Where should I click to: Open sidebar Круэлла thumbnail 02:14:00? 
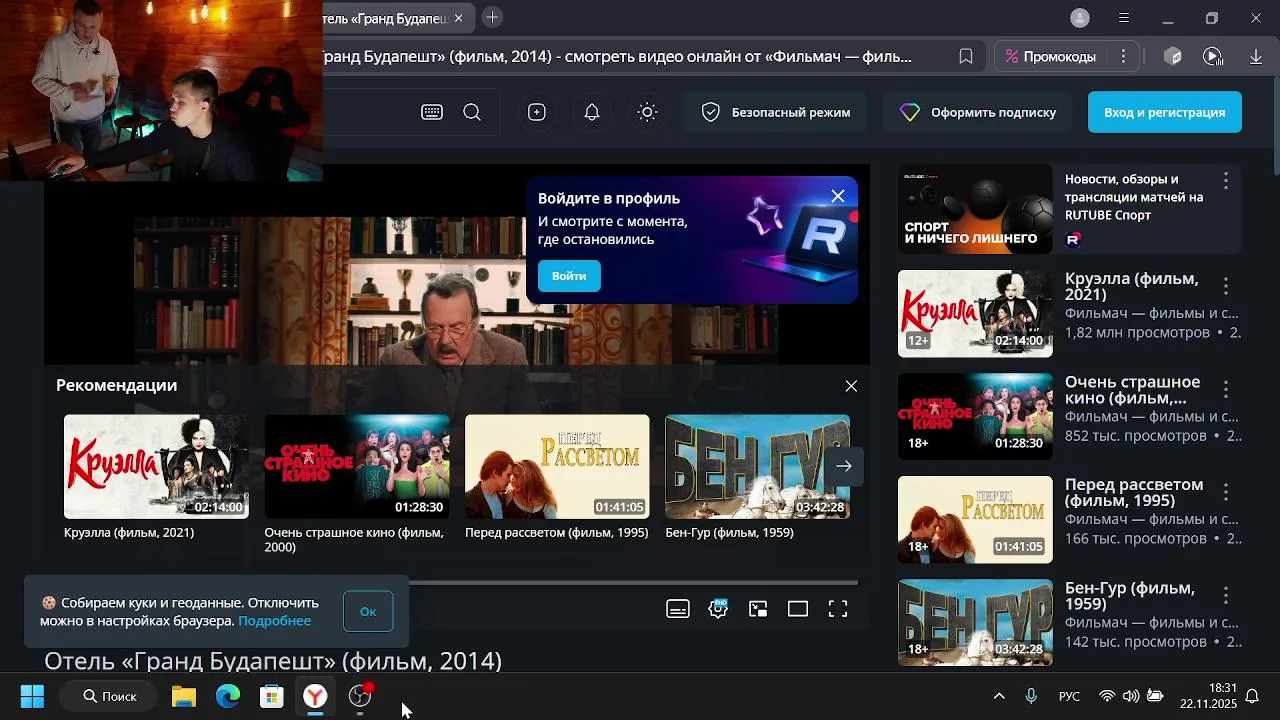(975, 313)
